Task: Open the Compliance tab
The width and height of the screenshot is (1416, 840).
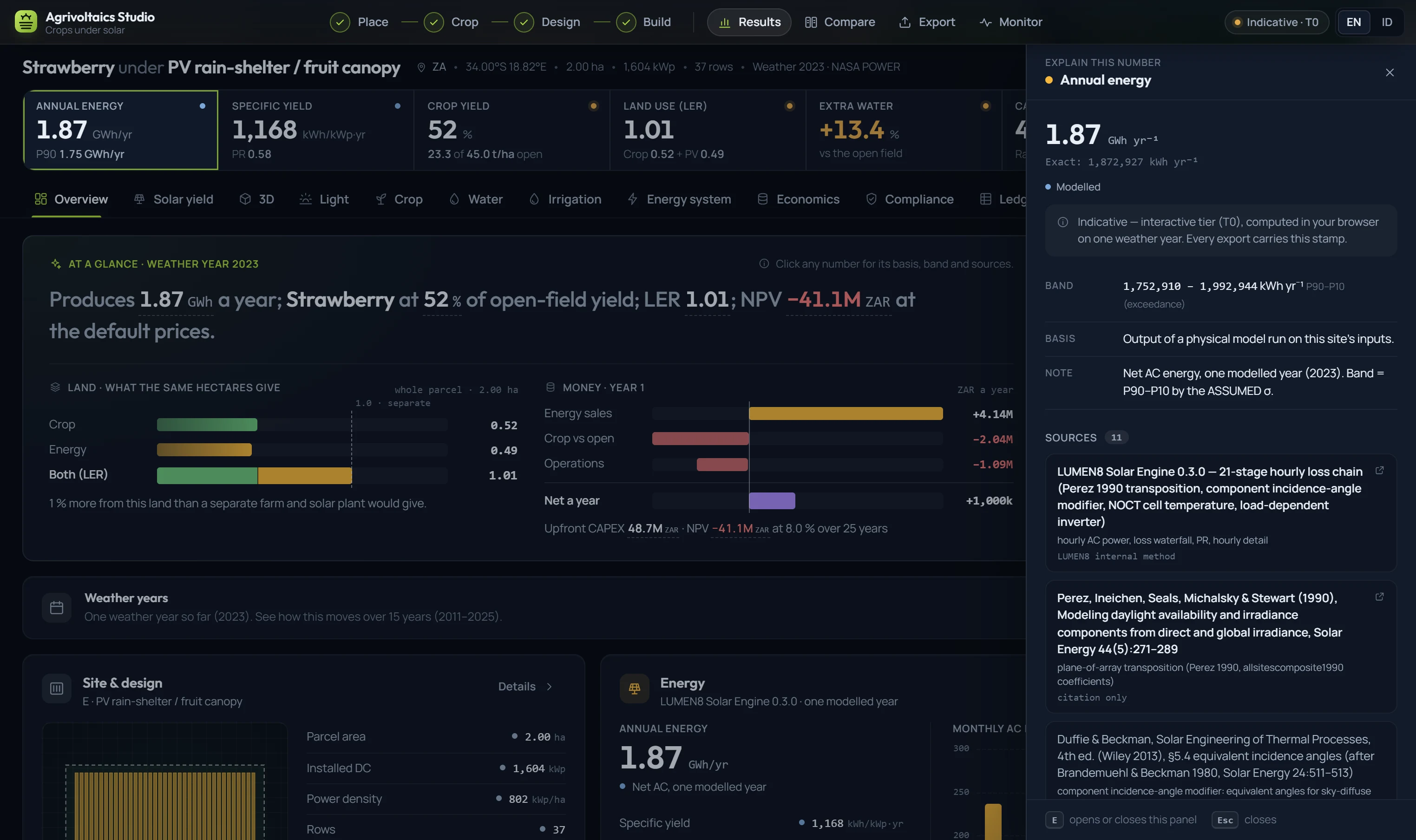Action: pos(910,199)
